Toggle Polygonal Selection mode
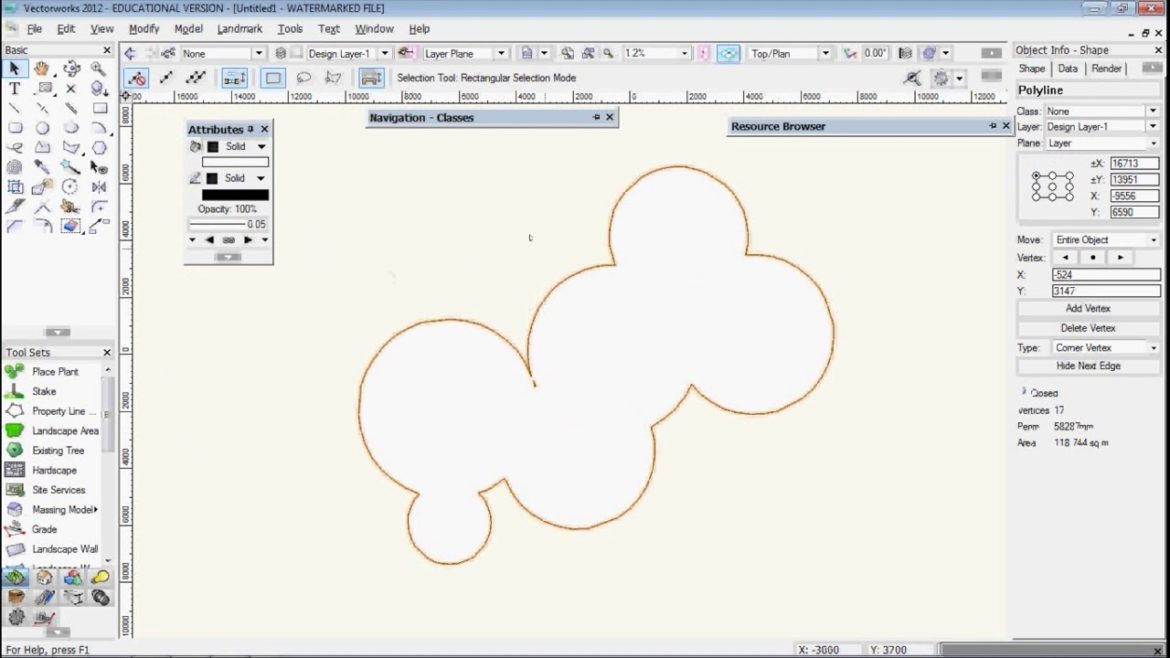This screenshot has height=658, width=1170. coord(333,78)
